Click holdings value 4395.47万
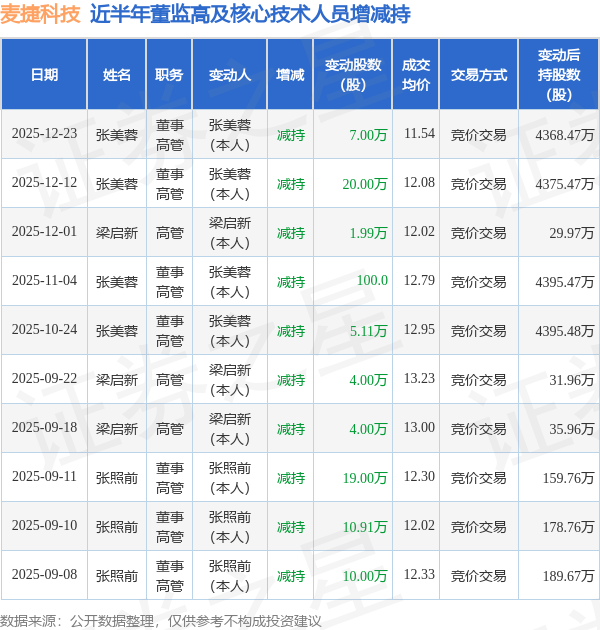The width and height of the screenshot is (600, 630). point(565,282)
